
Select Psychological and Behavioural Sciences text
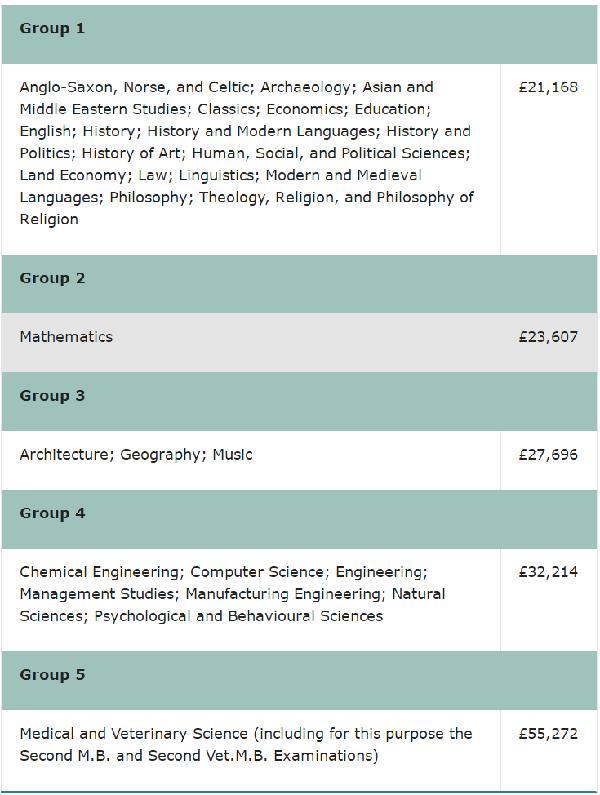click(238, 616)
